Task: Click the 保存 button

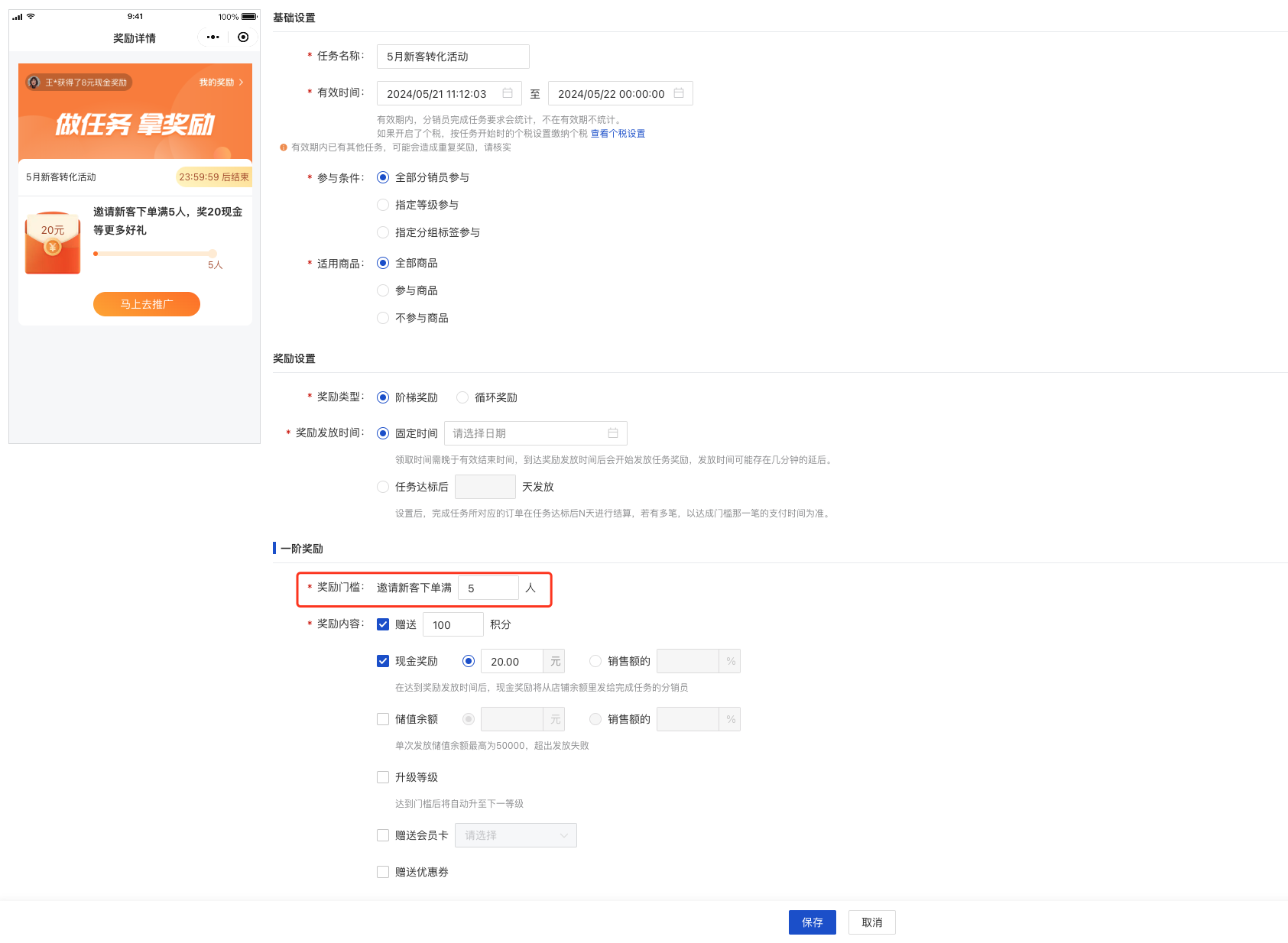Action: (x=813, y=922)
